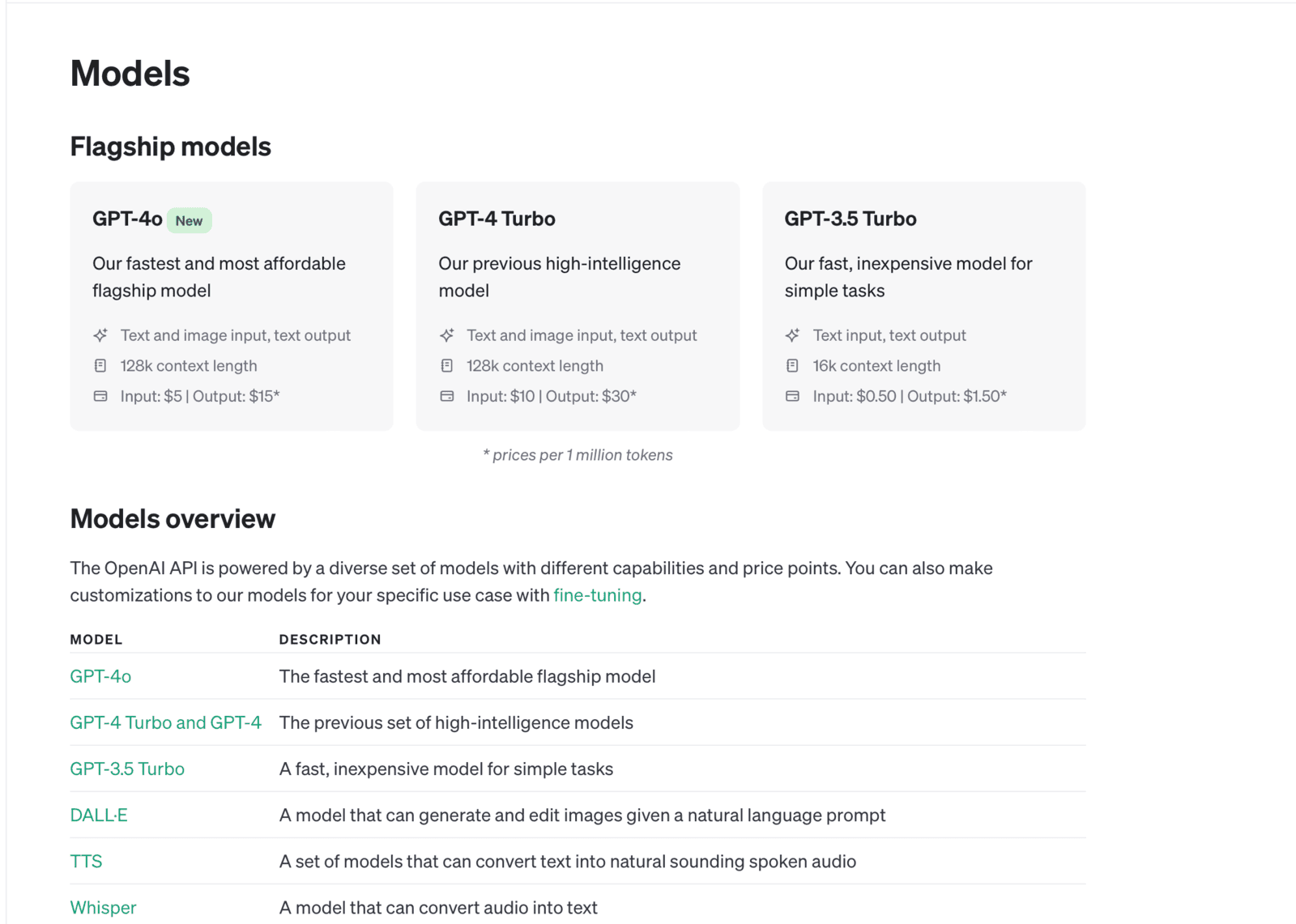Open the GPT-4o model link in table
Viewport: 1296px width, 924px height.
click(x=100, y=676)
